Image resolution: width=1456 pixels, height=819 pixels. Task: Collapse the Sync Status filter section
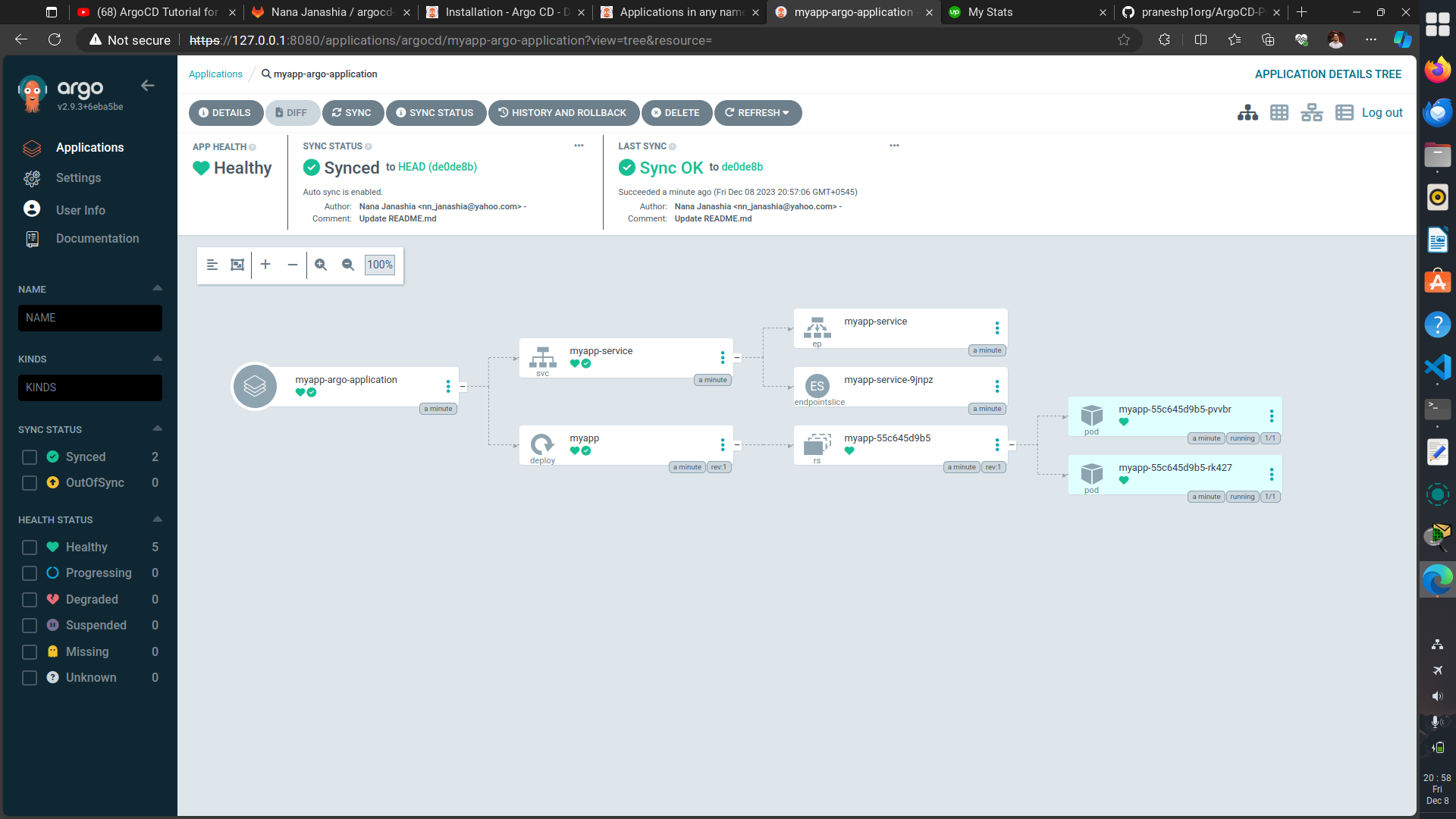point(158,429)
